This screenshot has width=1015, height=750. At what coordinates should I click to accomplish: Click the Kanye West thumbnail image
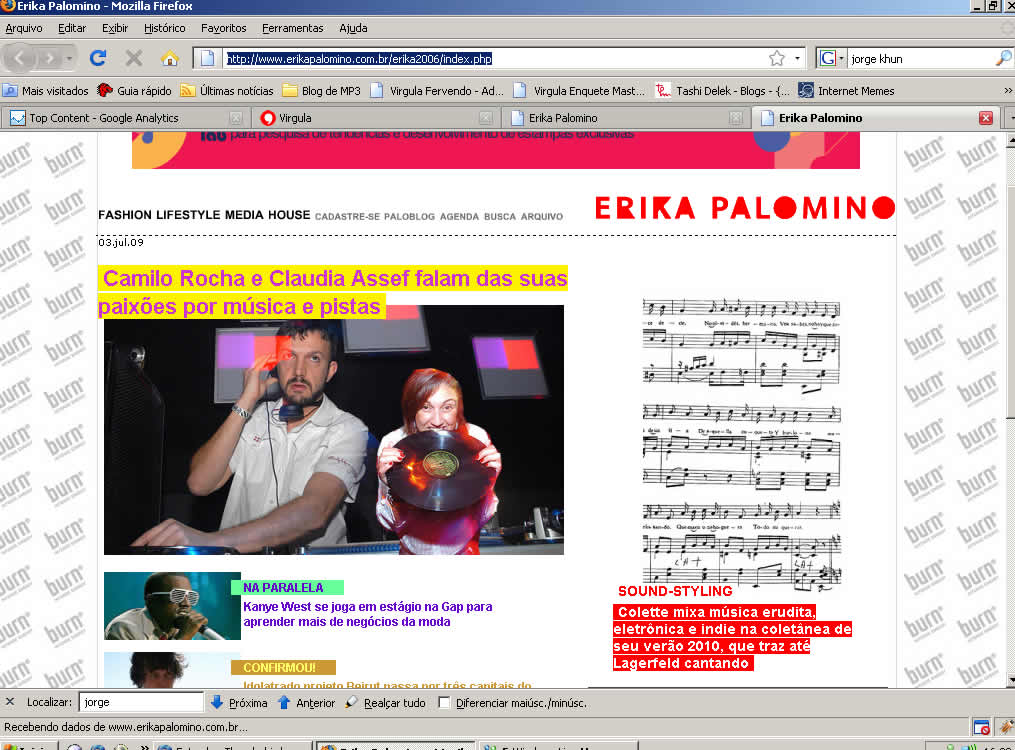(x=172, y=606)
